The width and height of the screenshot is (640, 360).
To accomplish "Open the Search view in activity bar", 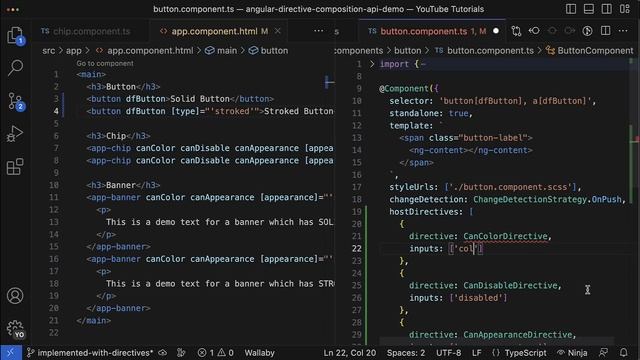I will (15, 67).
